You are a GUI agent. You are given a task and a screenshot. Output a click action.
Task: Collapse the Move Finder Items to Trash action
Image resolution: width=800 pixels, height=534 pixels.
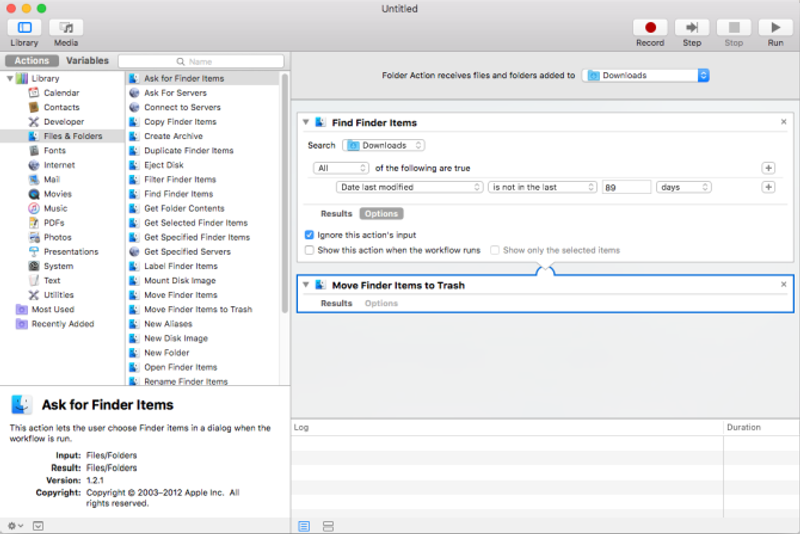[x=306, y=285]
